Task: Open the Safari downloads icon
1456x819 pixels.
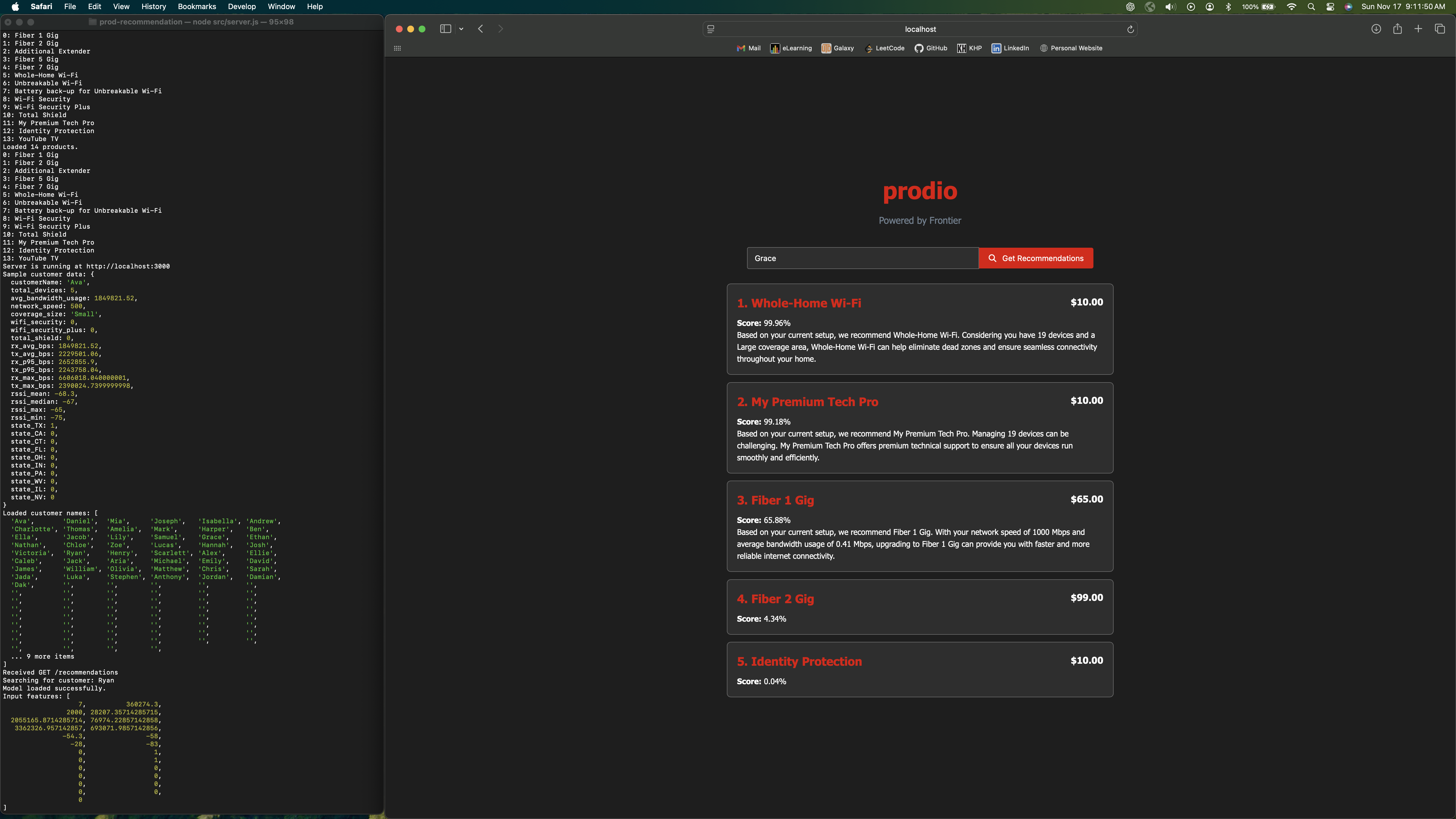Action: click(1376, 29)
